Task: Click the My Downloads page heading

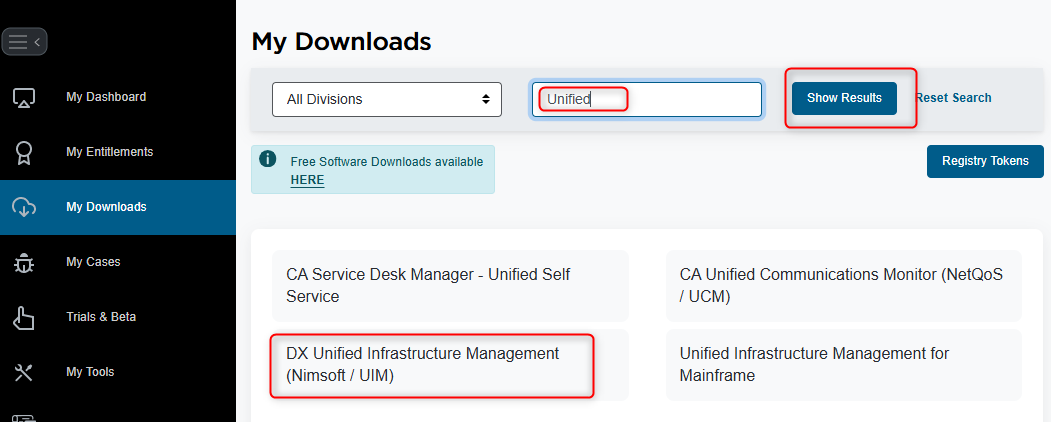Action: pos(341,42)
